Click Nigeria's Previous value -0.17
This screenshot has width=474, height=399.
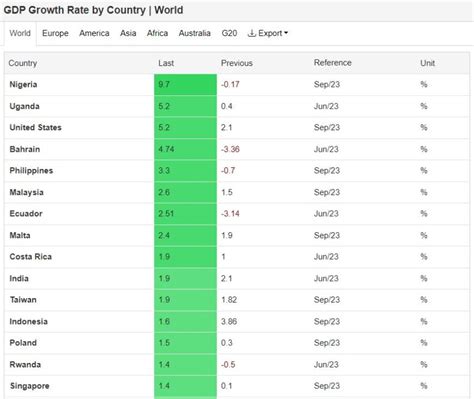click(x=230, y=84)
